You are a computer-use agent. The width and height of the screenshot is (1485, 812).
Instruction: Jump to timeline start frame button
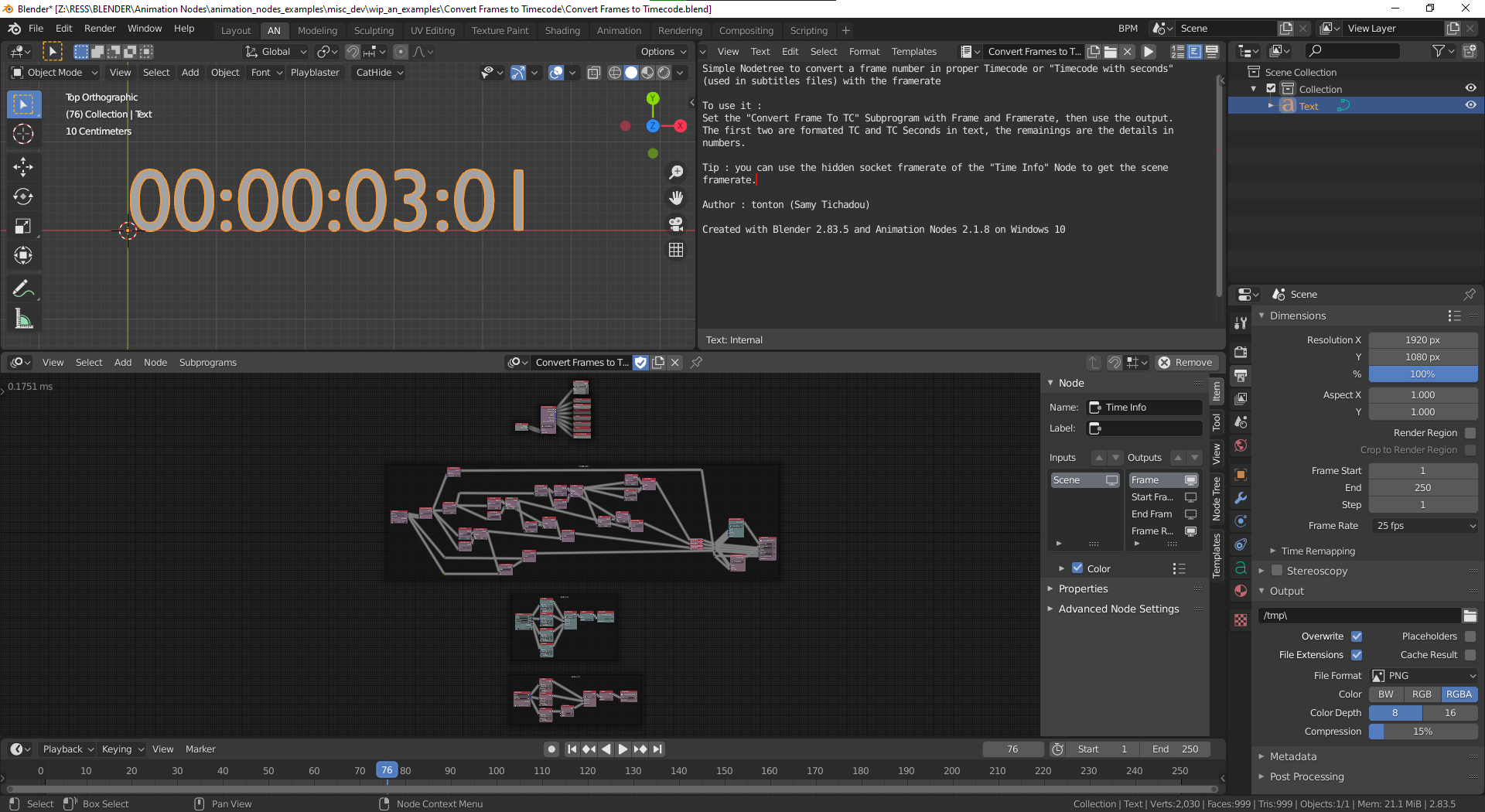(x=572, y=749)
